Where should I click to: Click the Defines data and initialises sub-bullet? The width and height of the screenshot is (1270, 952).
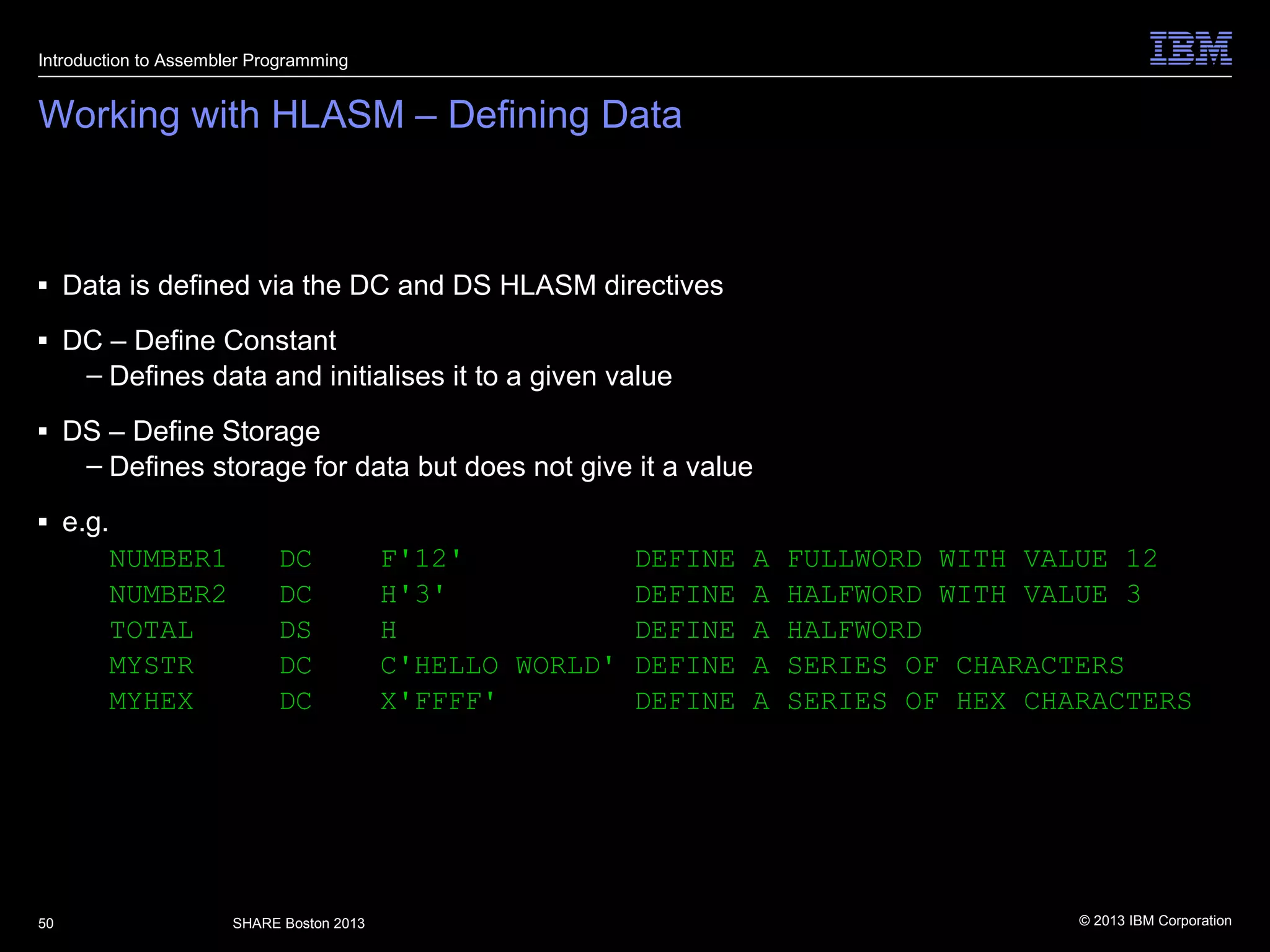[x=390, y=376]
